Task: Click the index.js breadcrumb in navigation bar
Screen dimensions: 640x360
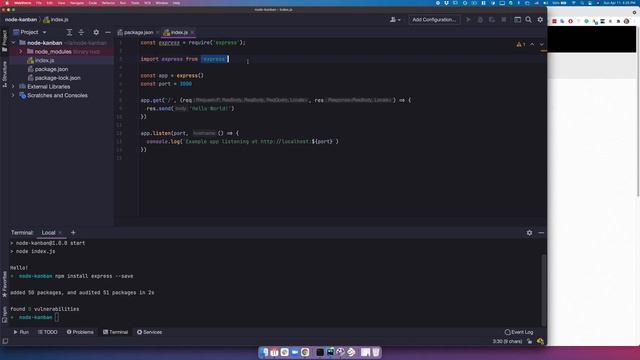Action: point(56,20)
